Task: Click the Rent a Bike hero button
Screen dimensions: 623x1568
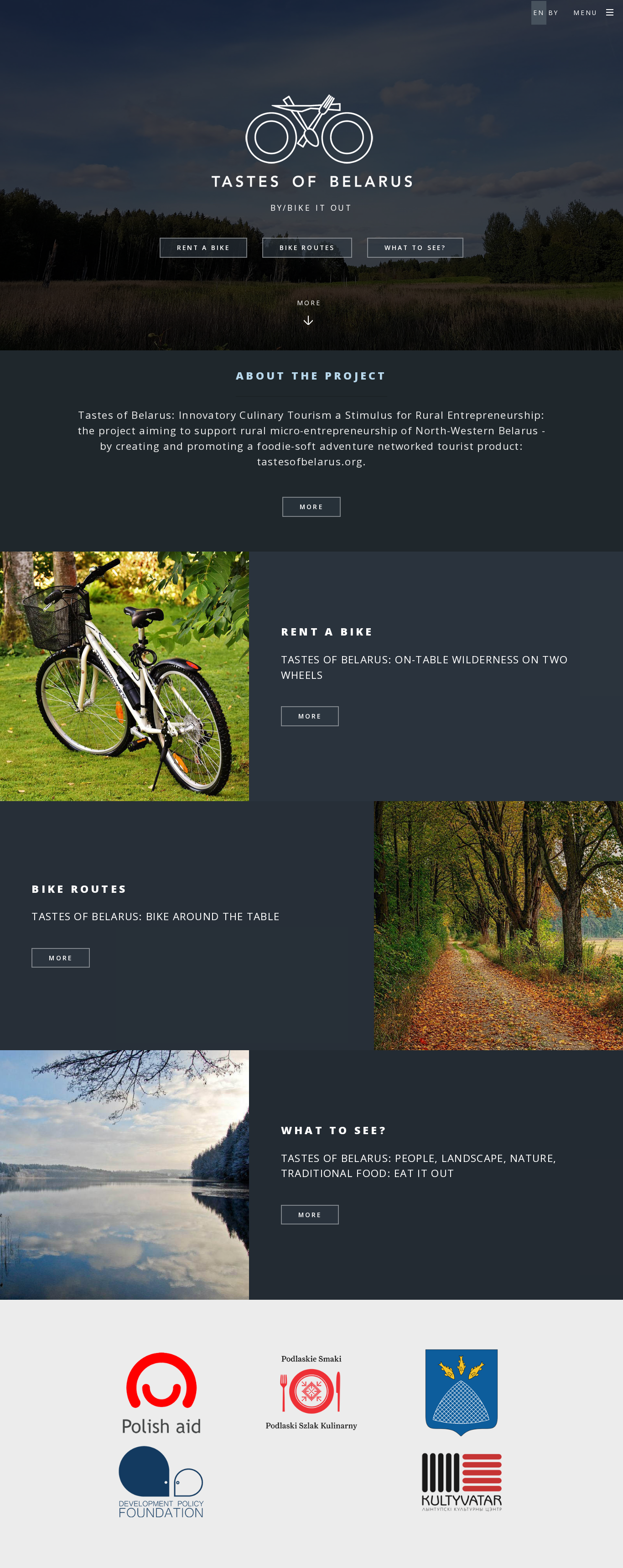Action: (x=203, y=248)
